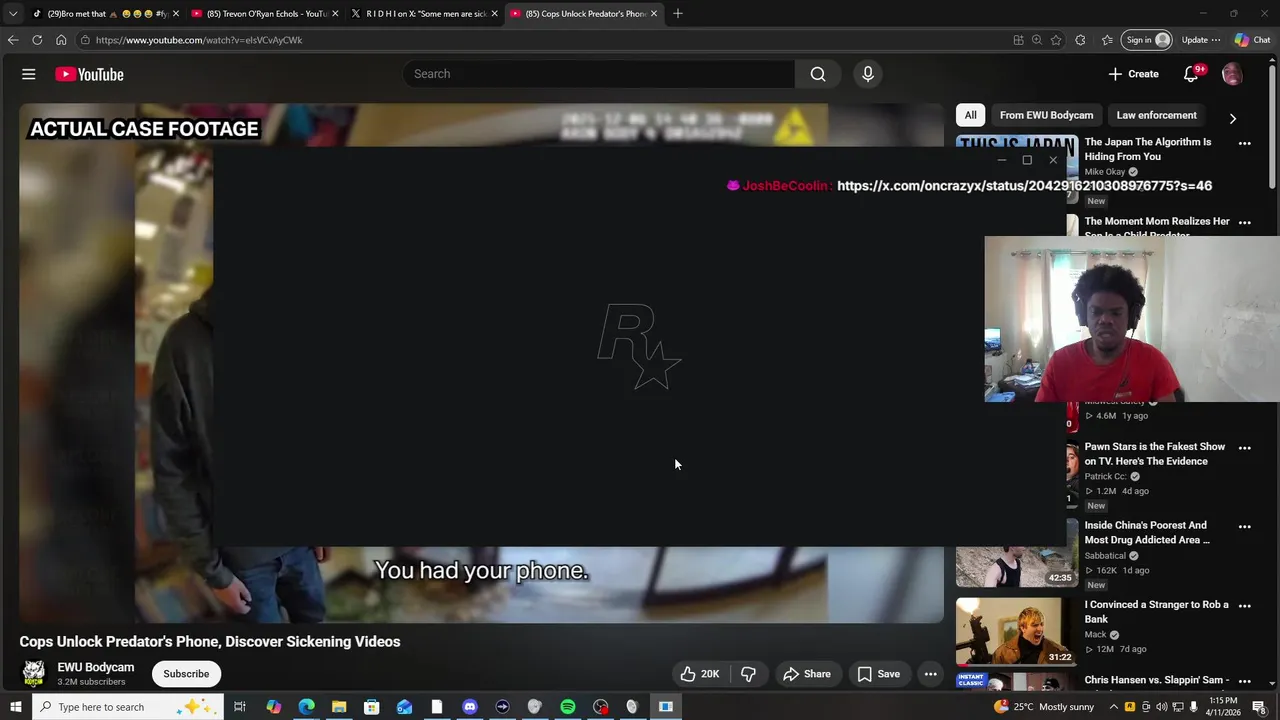The image size is (1280, 720).
Task: Click the YouTube logo
Action: tap(89, 74)
